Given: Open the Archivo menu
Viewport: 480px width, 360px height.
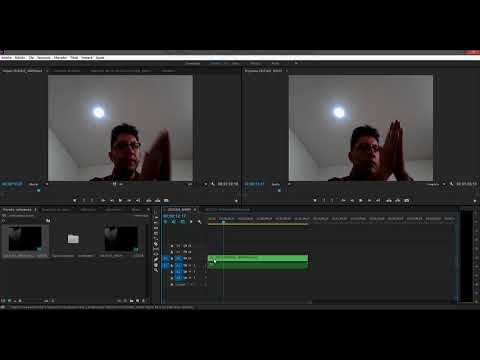Looking at the screenshot, I should 6,58.
